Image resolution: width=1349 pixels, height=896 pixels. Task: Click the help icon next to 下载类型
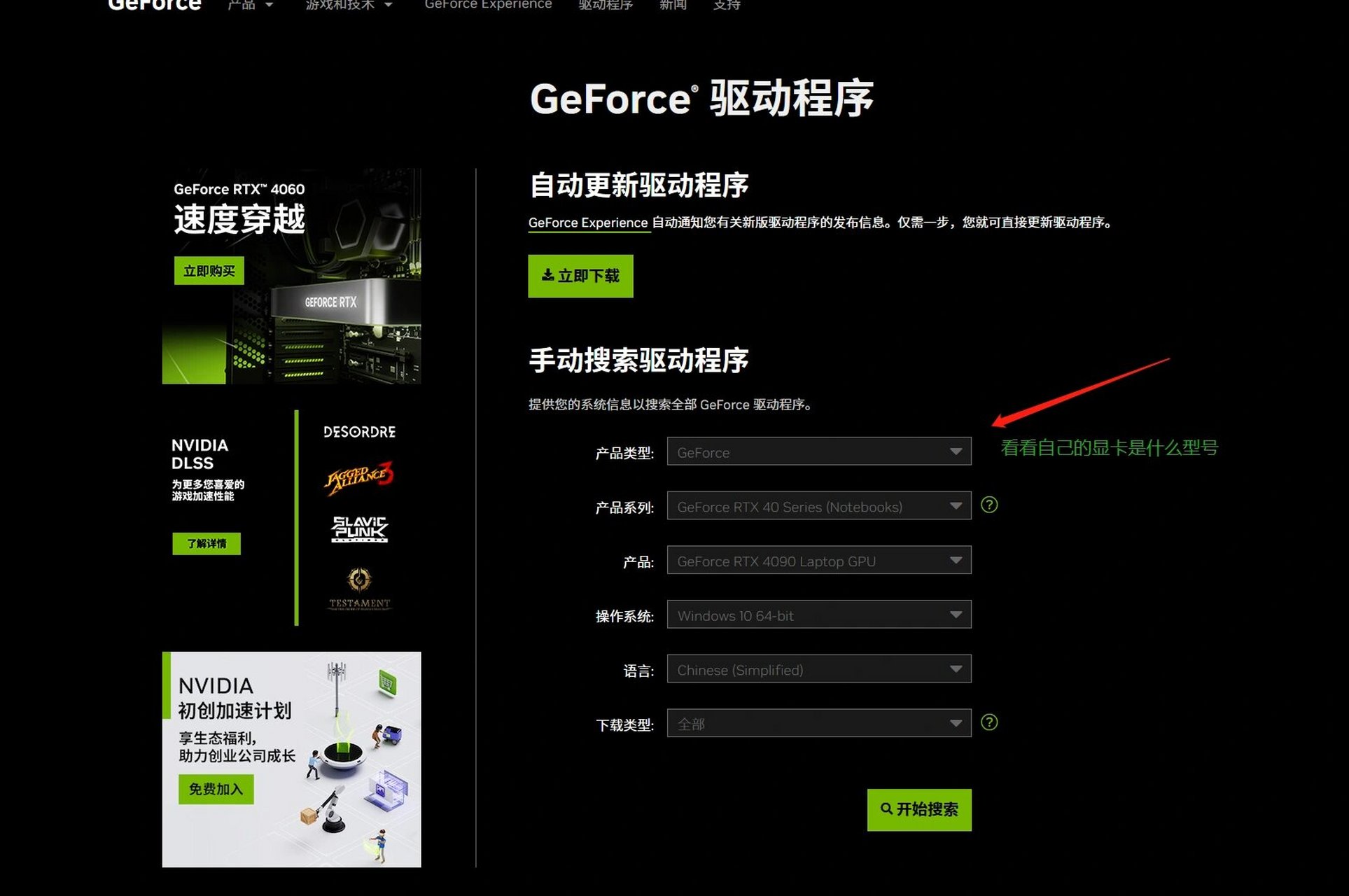point(989,722)
